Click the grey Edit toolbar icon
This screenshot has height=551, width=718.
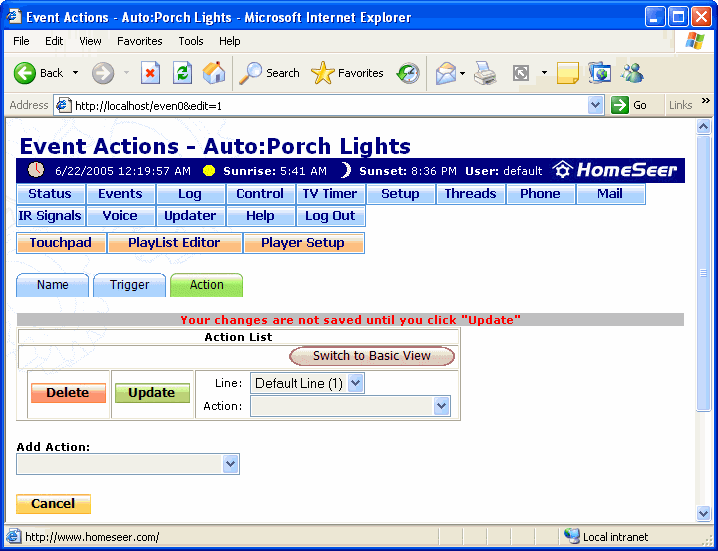pos(521,73)
